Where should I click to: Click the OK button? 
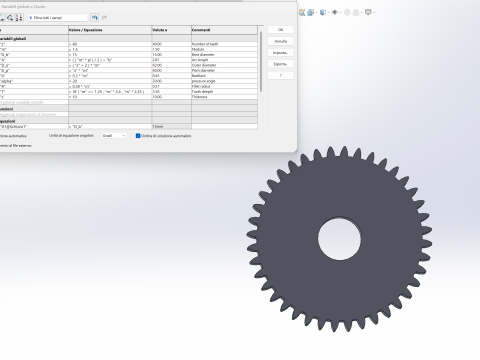pos(280,30)
